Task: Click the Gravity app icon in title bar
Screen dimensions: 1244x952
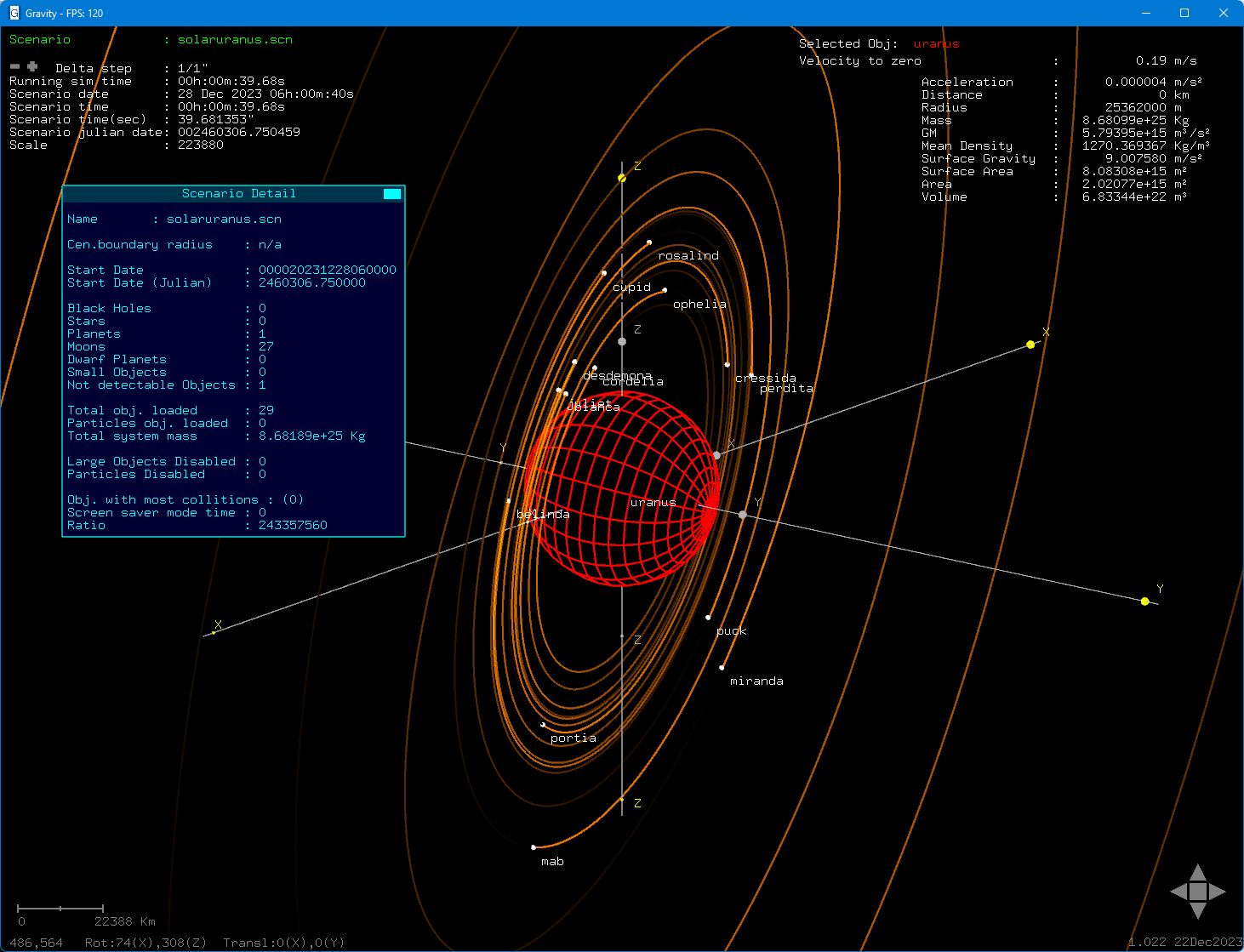Action: point(14,13)
